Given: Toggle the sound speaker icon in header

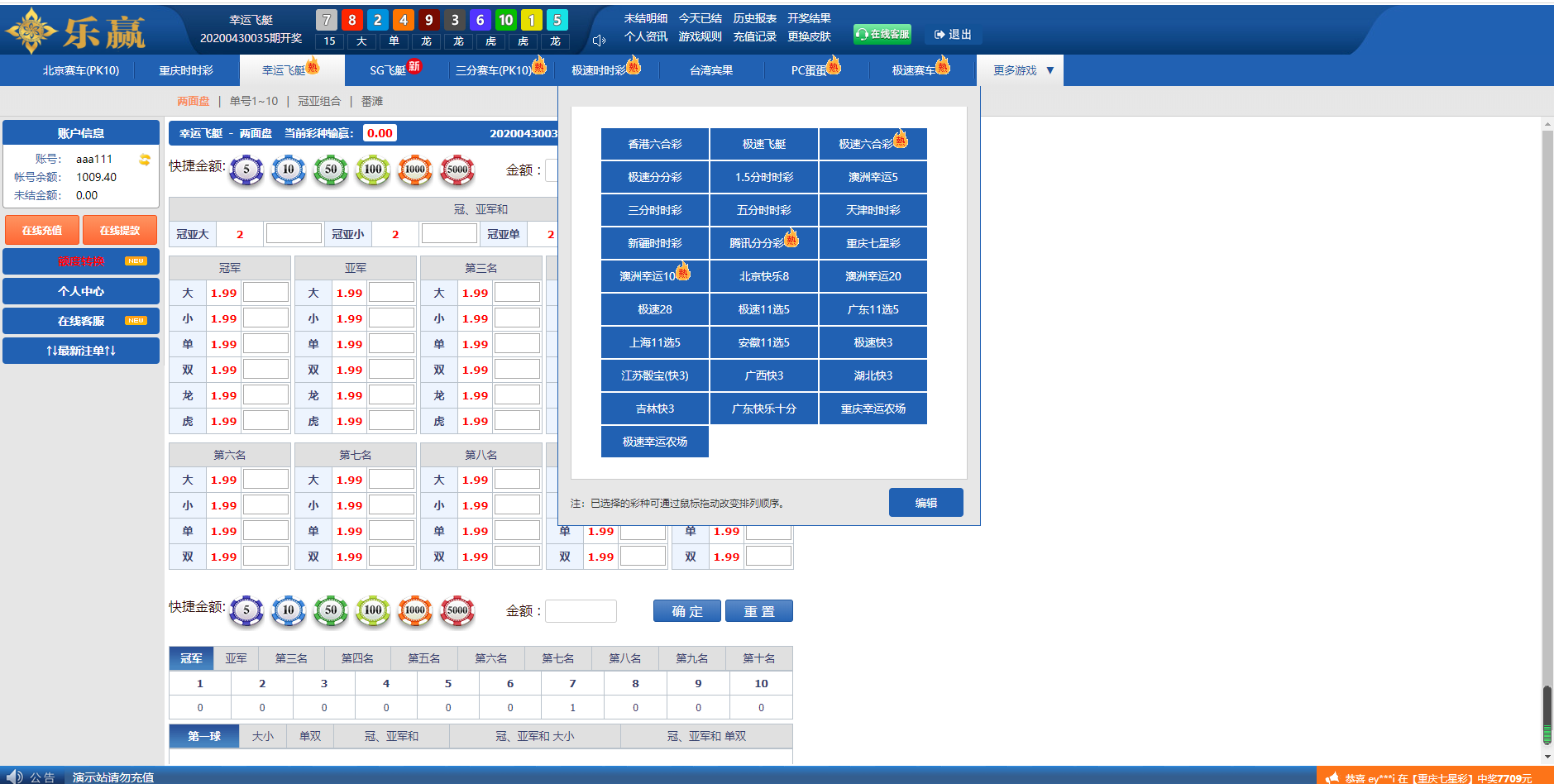Looking at the screenshot, I should click(600, 41).
